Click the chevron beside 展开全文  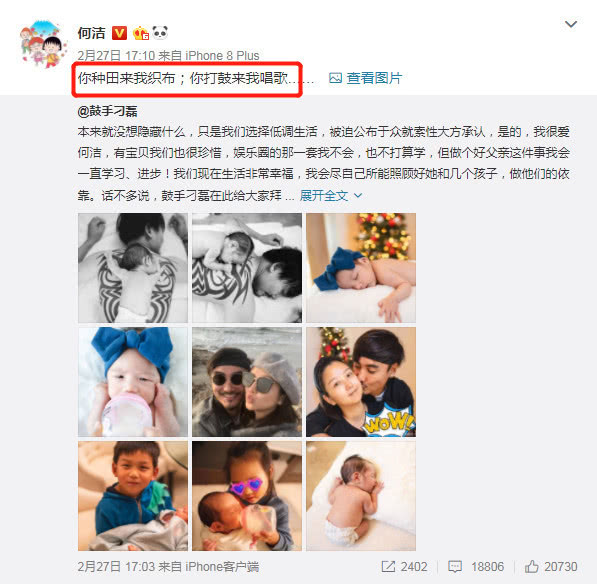tap(358, 196)
